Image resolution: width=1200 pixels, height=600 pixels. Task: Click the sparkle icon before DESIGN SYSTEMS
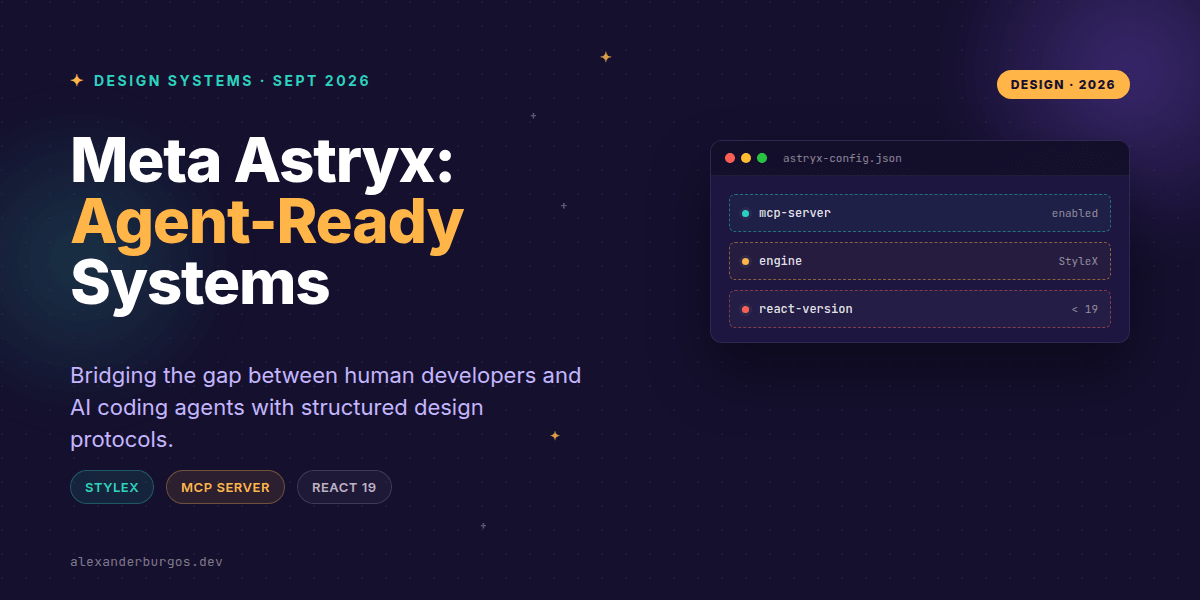77,81
